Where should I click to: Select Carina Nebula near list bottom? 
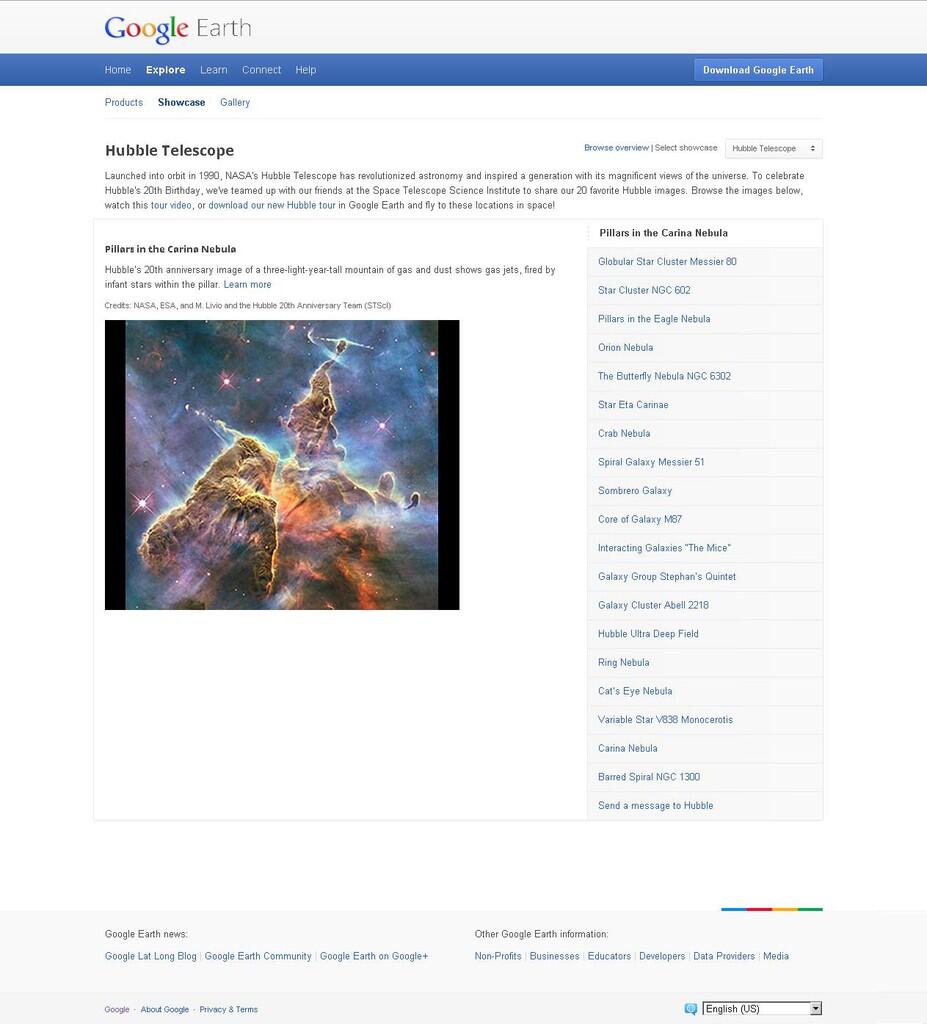click(705, 749)
